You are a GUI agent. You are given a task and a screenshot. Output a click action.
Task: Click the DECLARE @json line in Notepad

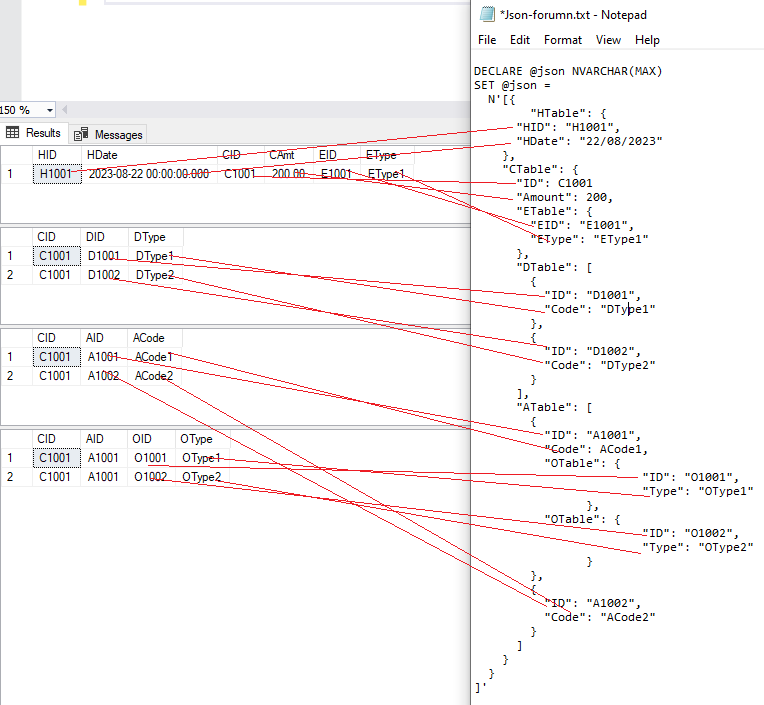pos(568,71)
